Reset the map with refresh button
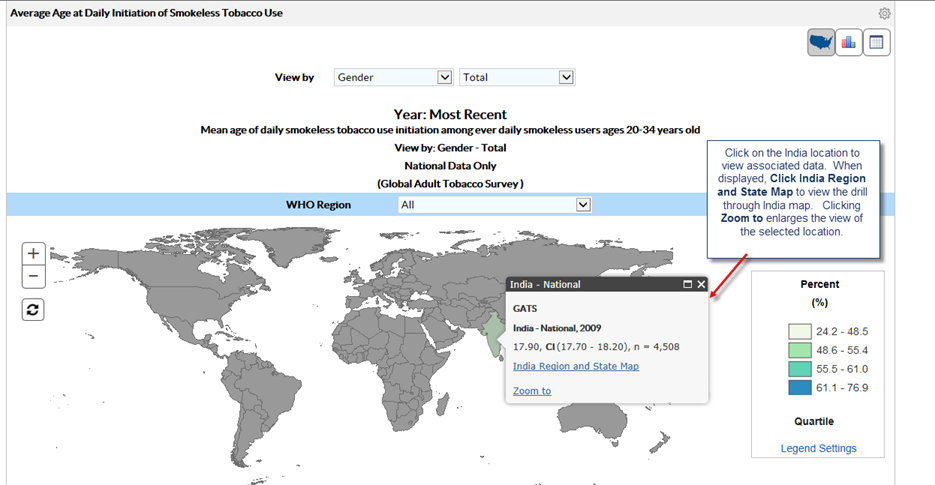 point(33,309)
